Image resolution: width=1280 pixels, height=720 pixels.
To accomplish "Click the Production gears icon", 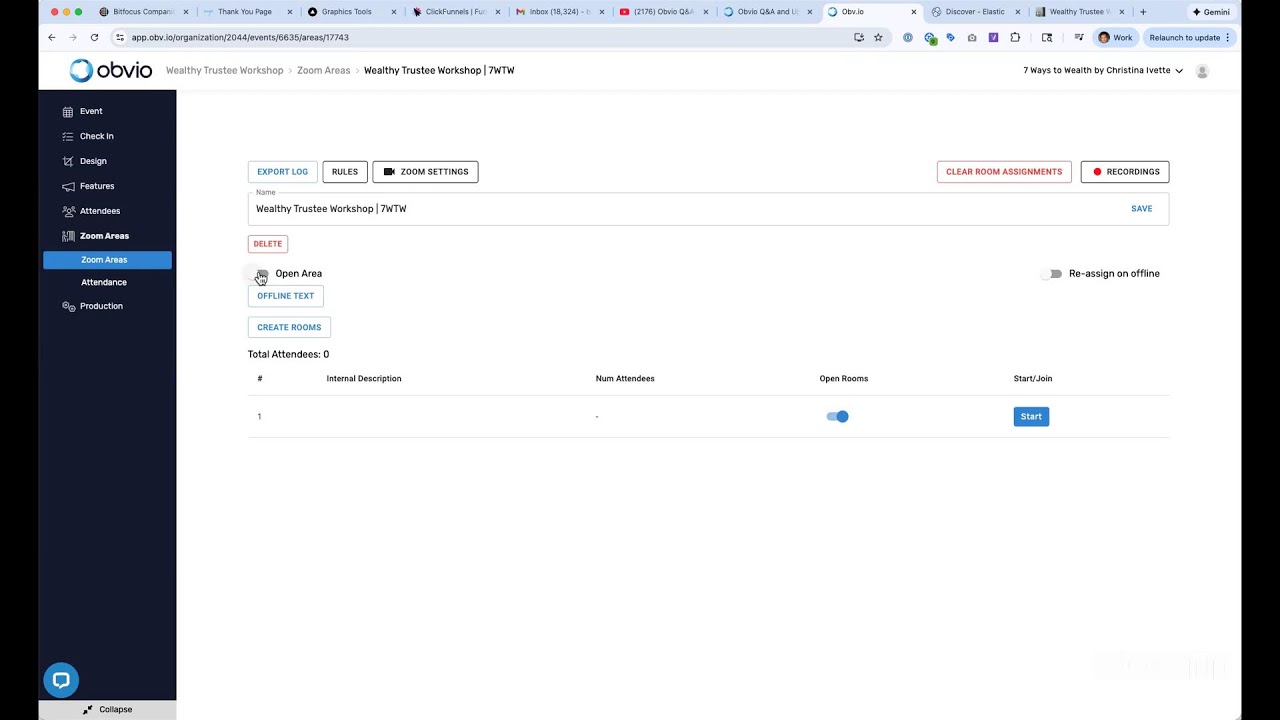I will (68, 306).
